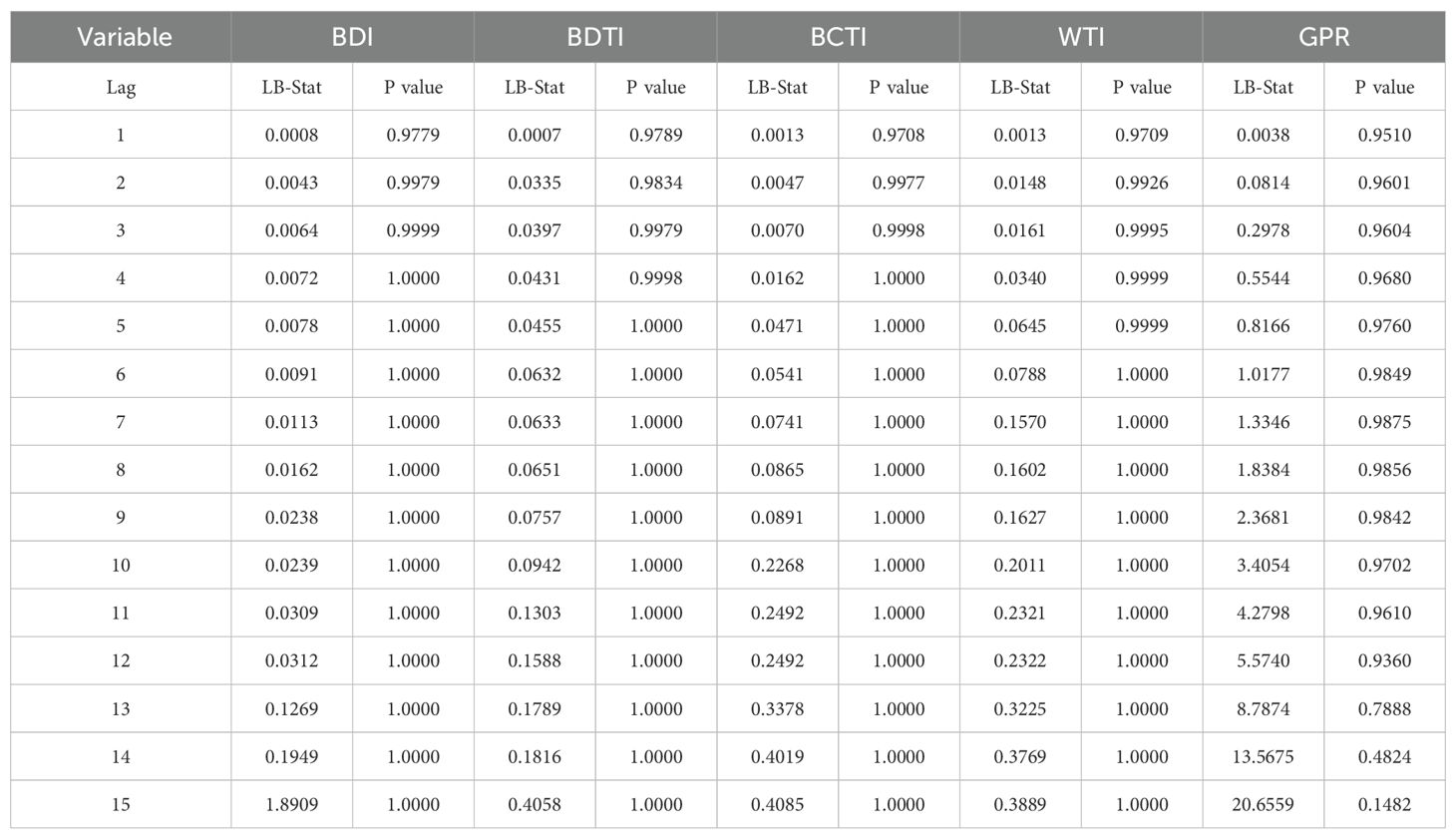Click the BDI P value 0.9779

(x=413, y=135)
